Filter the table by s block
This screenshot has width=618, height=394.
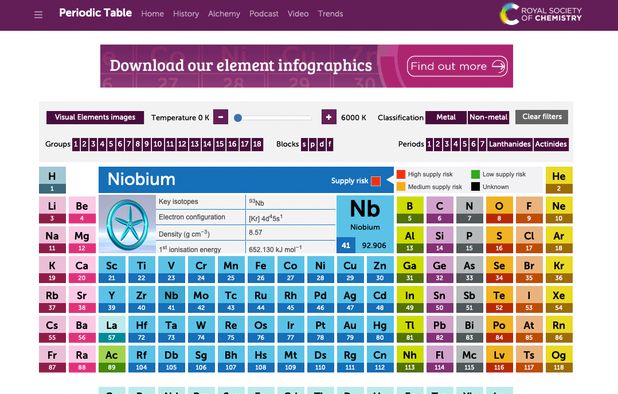(304, 144)
